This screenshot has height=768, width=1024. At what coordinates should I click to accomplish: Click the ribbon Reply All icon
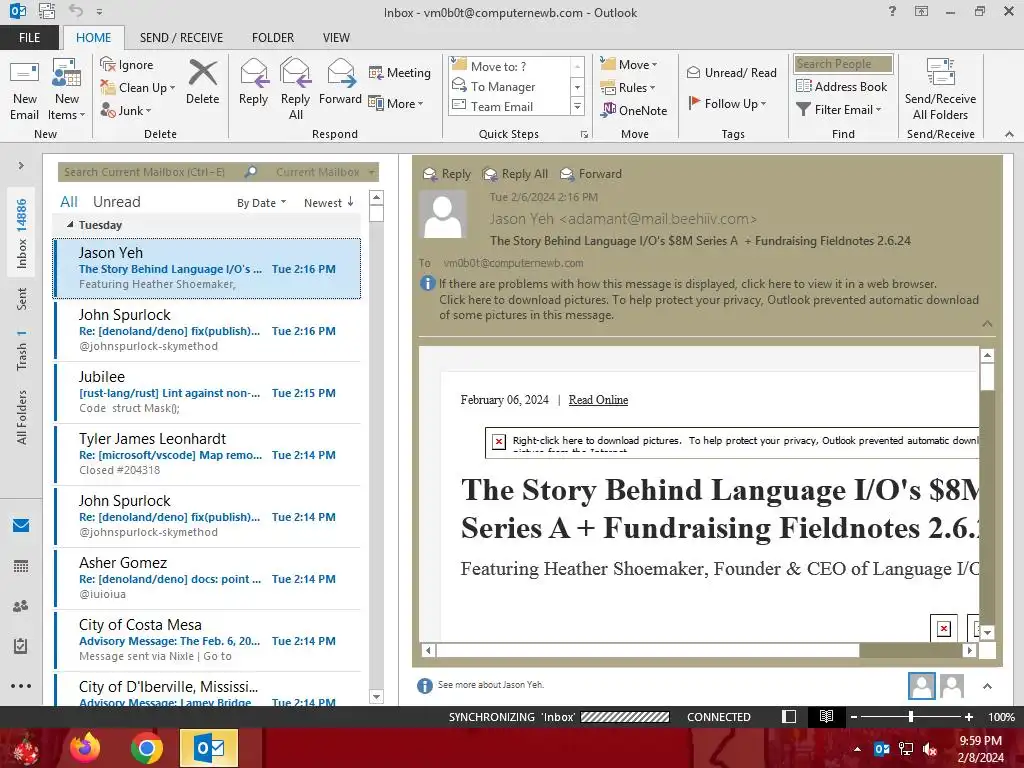[295, 90]
